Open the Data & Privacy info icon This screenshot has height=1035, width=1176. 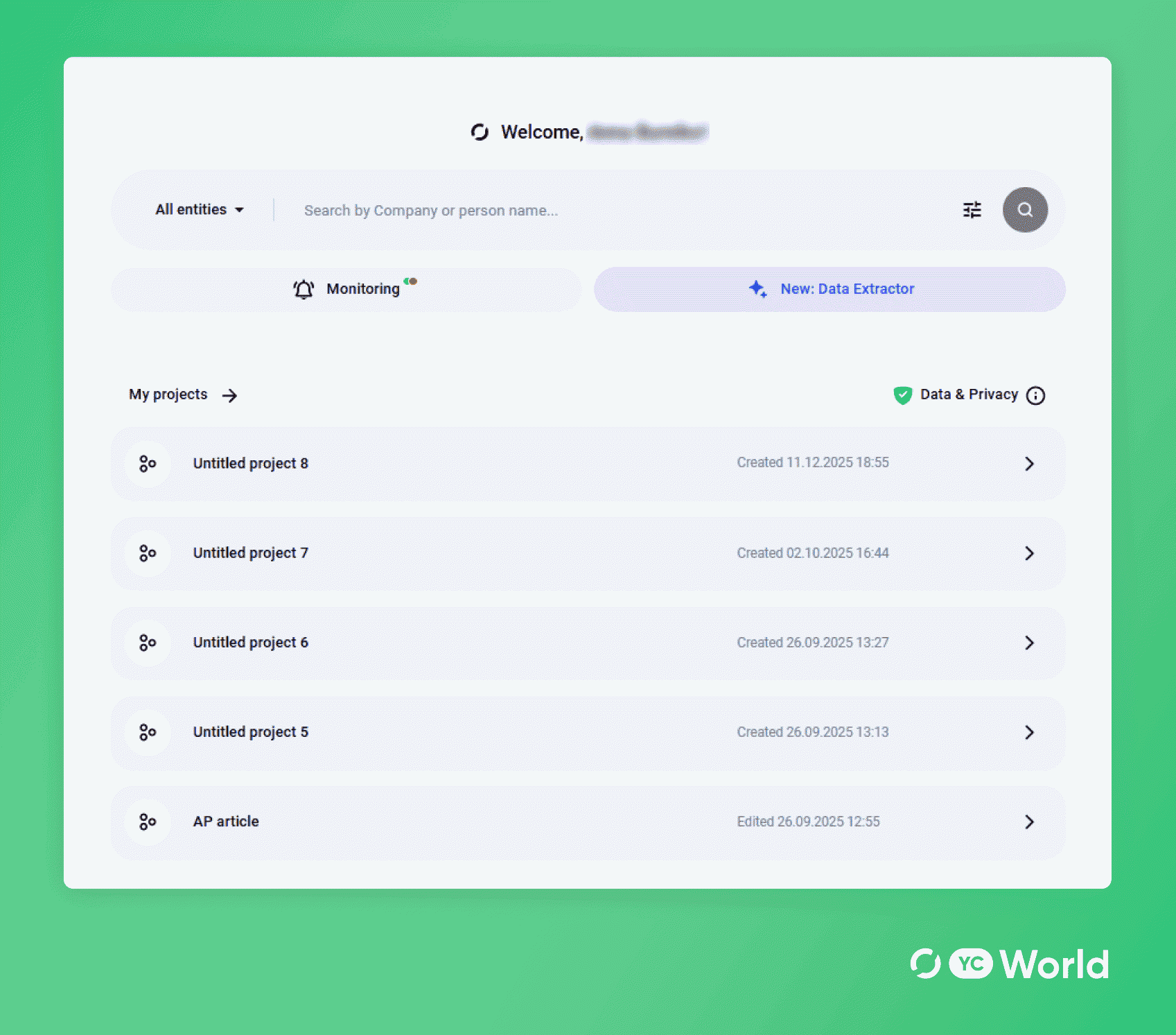(1036, 395)
